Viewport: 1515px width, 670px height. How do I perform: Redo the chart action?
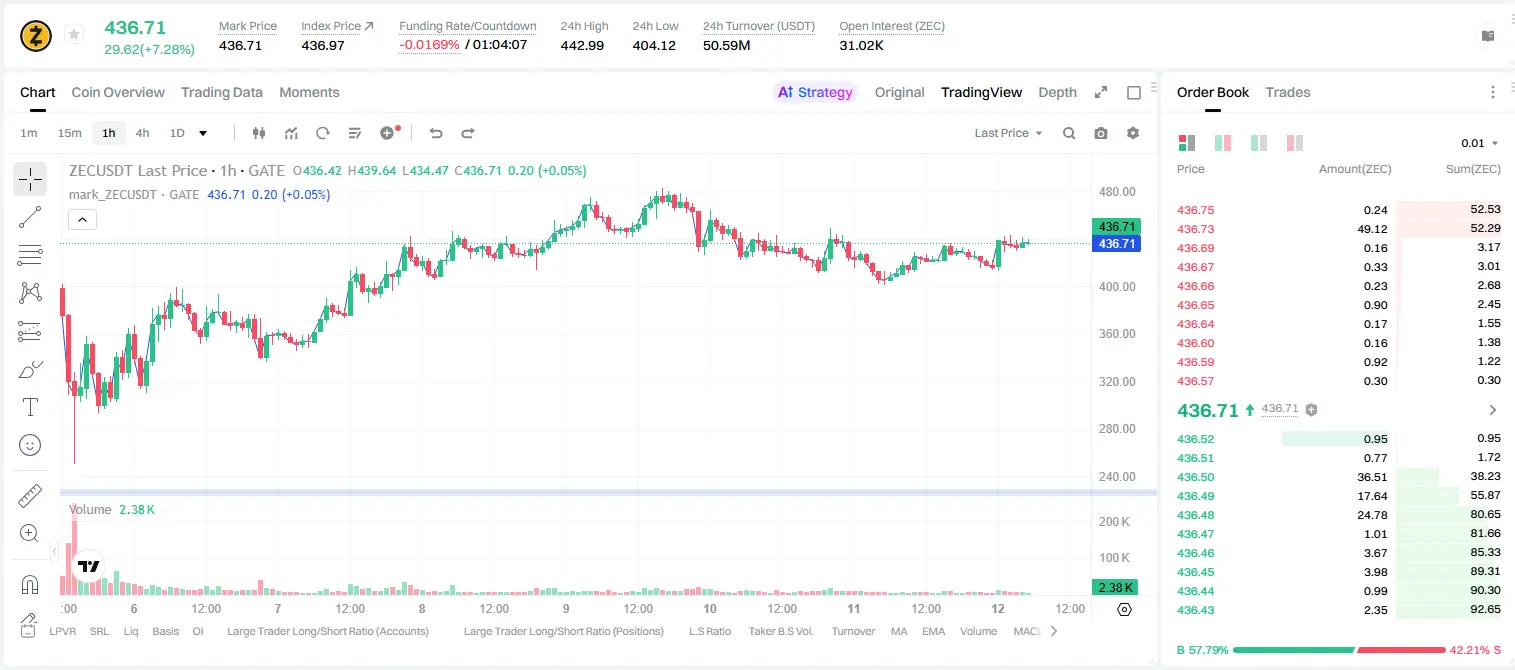pyautogui.click(x=467, y=133)
